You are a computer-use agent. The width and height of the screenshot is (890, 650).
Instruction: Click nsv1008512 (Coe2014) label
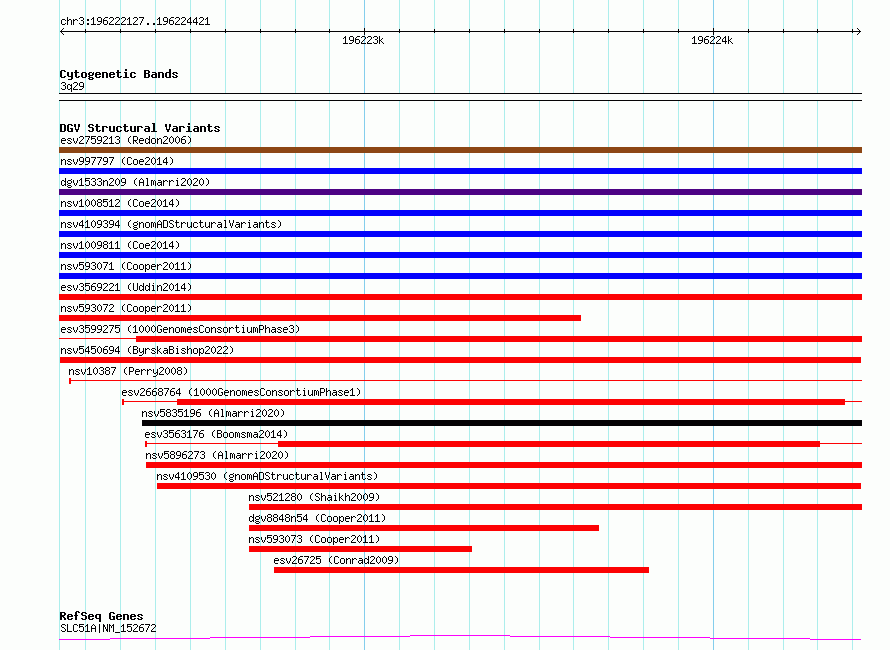[x=120, y=203]
